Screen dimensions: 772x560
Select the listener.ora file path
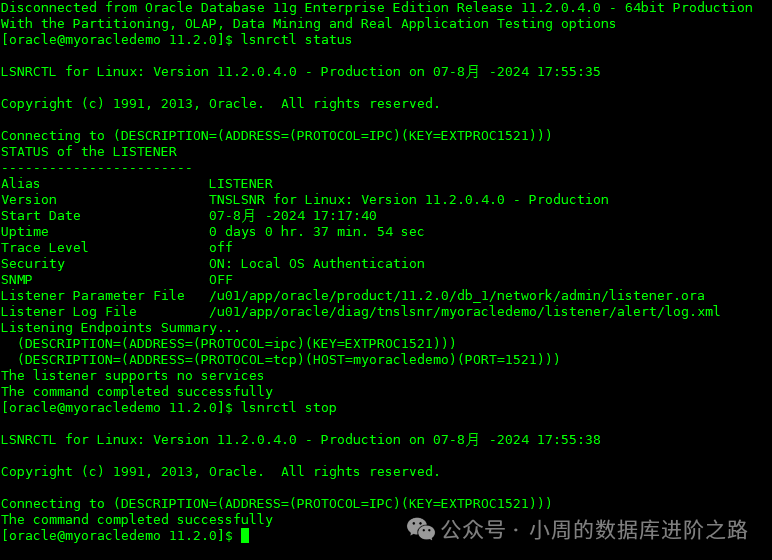456,296
